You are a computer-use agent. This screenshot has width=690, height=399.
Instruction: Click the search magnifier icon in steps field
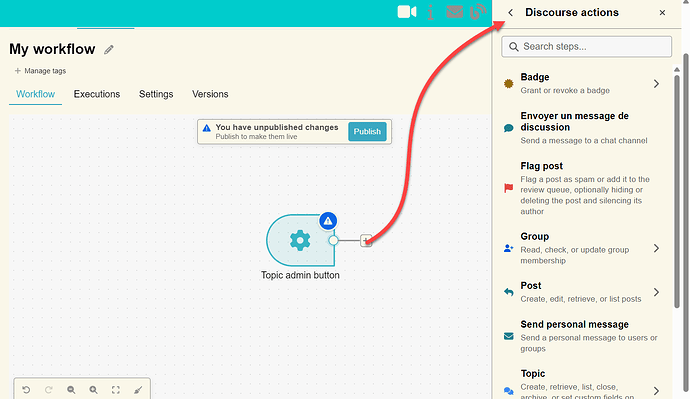click(514, 47)
